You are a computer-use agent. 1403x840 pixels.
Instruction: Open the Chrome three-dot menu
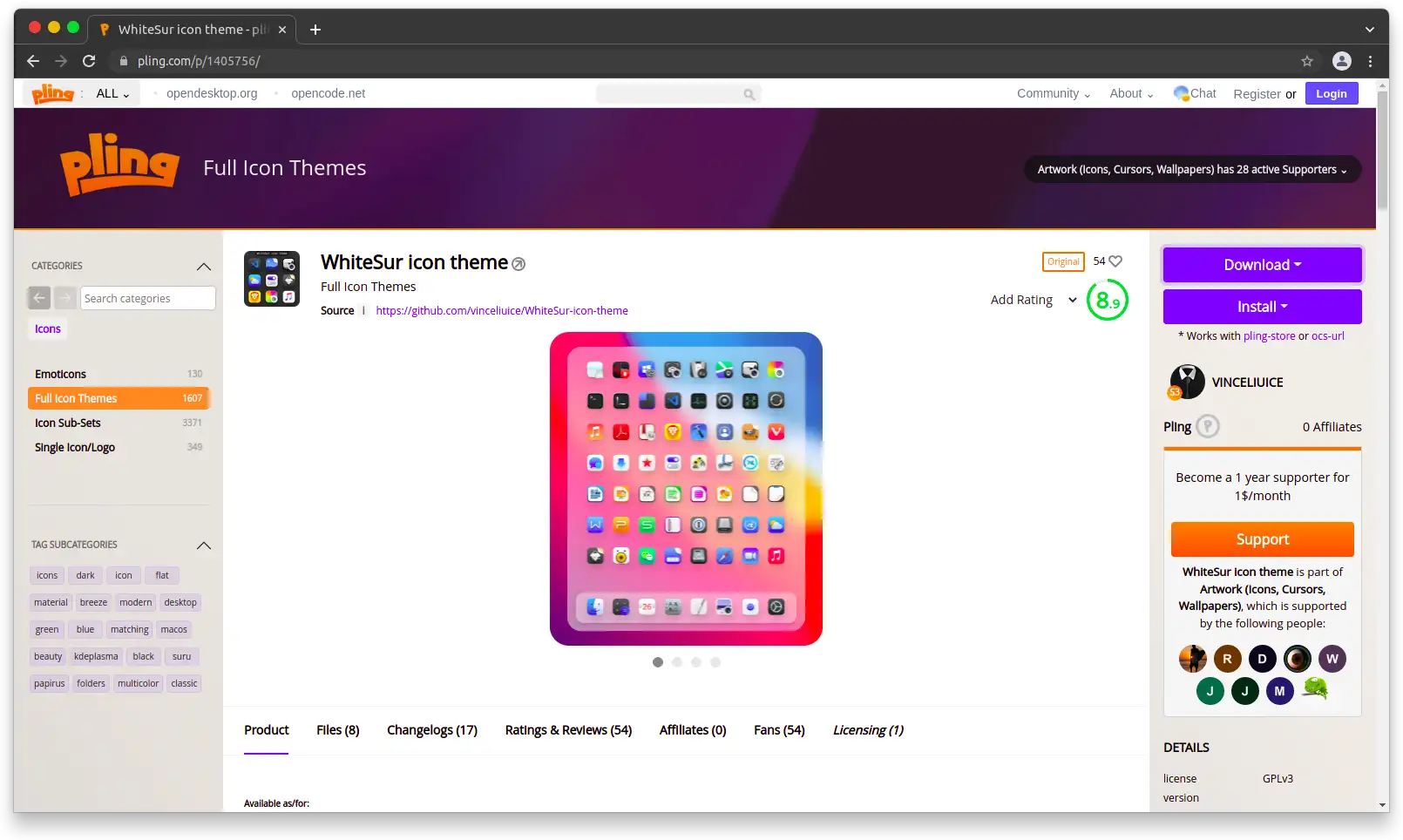pyautogui.click(x=1371, y=61)
